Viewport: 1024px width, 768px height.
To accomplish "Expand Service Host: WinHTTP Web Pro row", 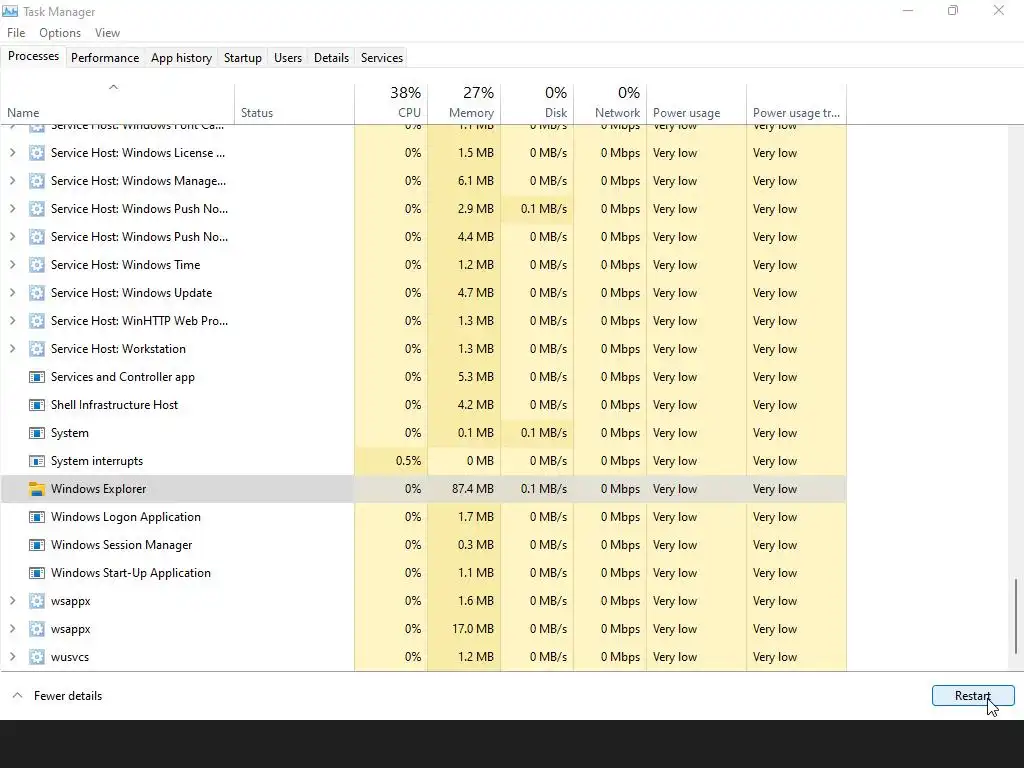I will 12,321.
